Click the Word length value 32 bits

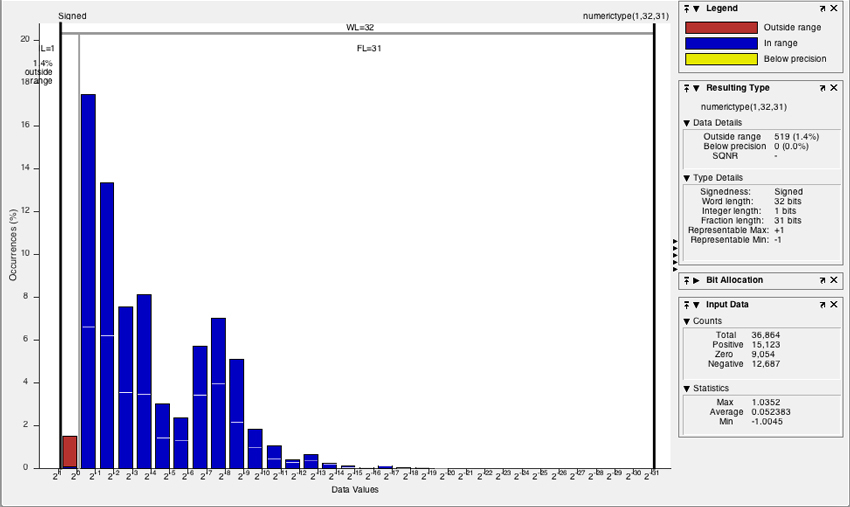point(788,201)
